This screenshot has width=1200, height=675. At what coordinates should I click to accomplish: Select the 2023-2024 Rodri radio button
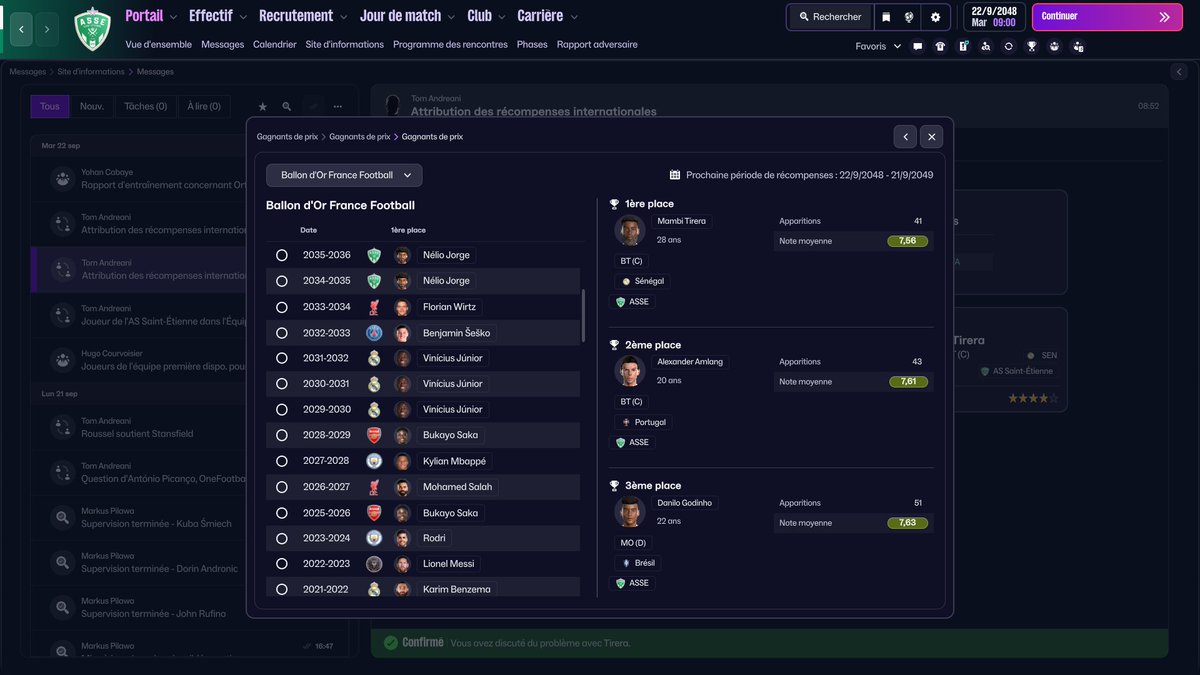[282, 538]
